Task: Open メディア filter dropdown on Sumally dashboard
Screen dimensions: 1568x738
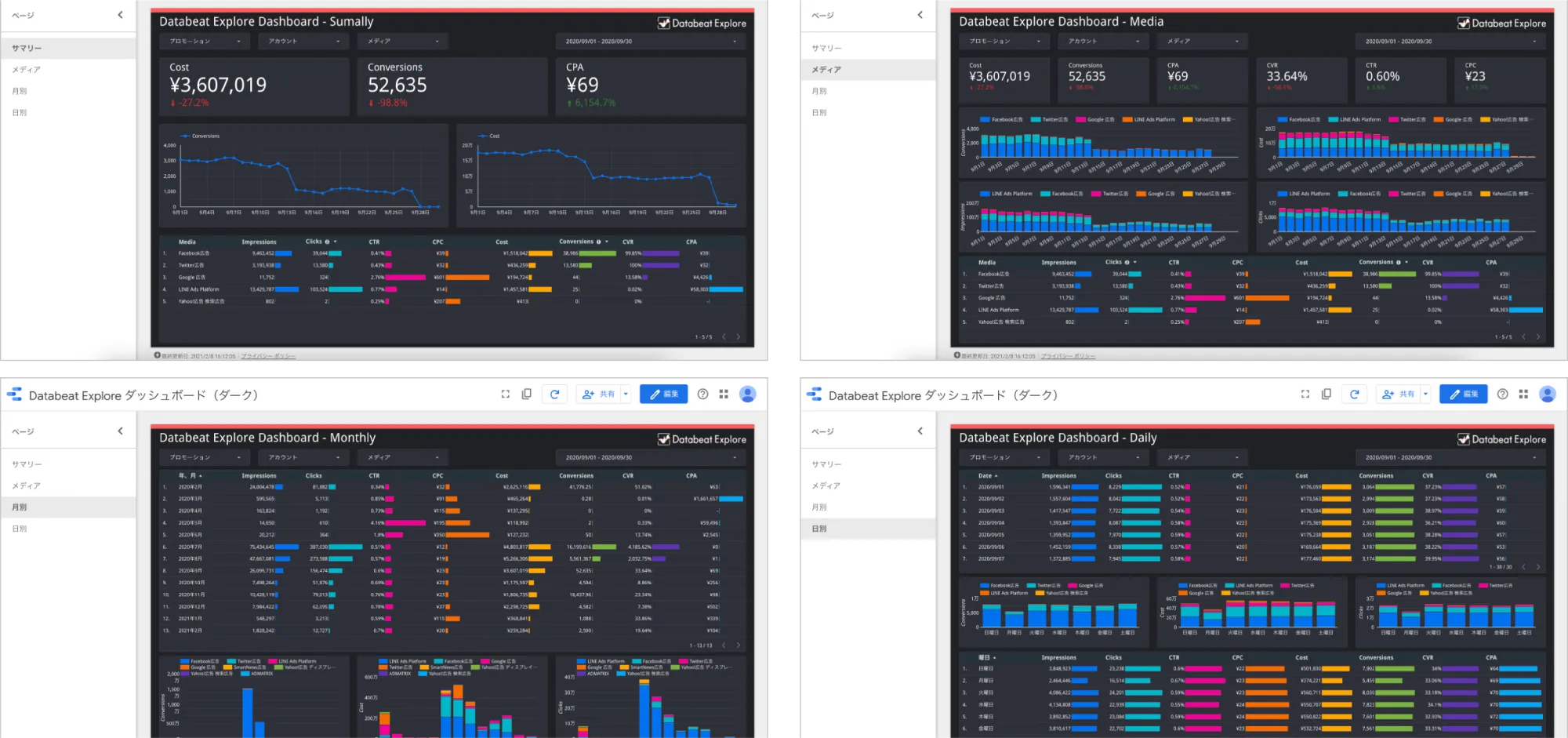Action: point(402,41)
